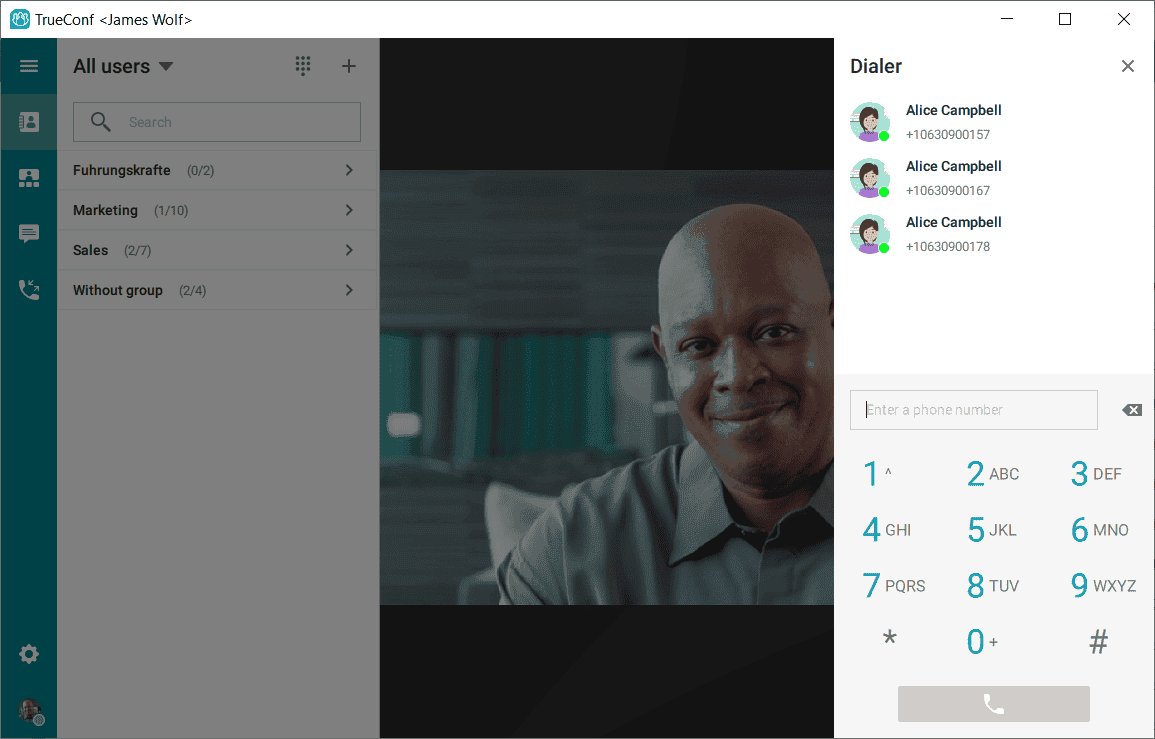1155x739 pixels.
Task: Open the hamburger main menu
Action: (29, 66)
